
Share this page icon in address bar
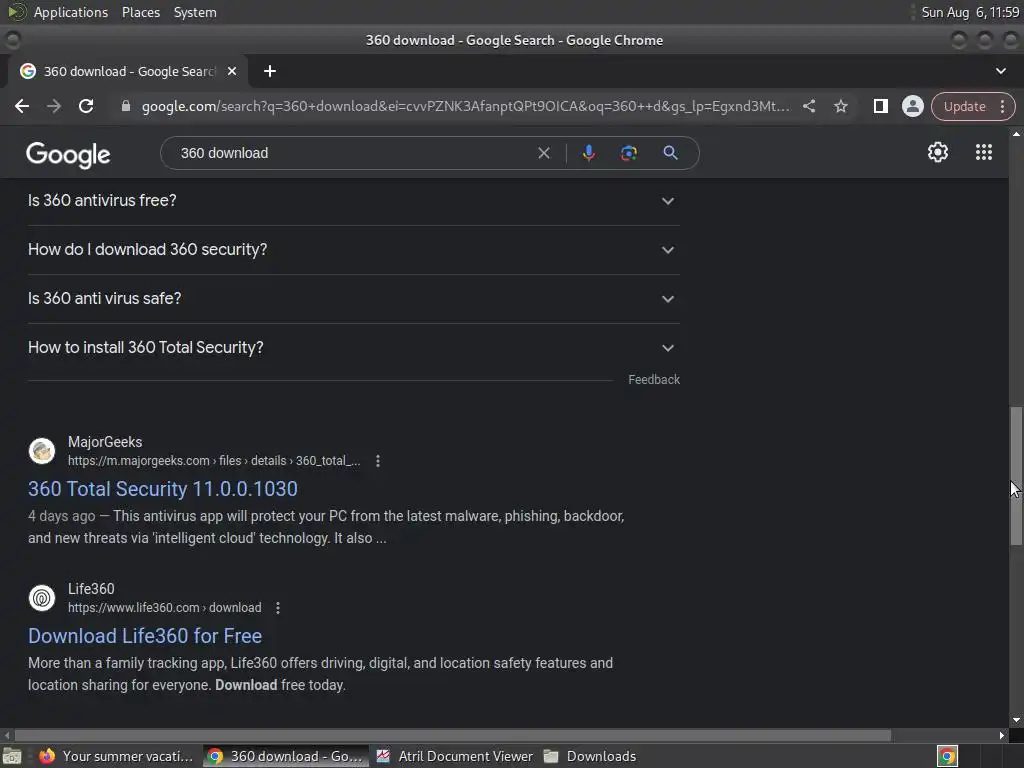coord(808,106)
